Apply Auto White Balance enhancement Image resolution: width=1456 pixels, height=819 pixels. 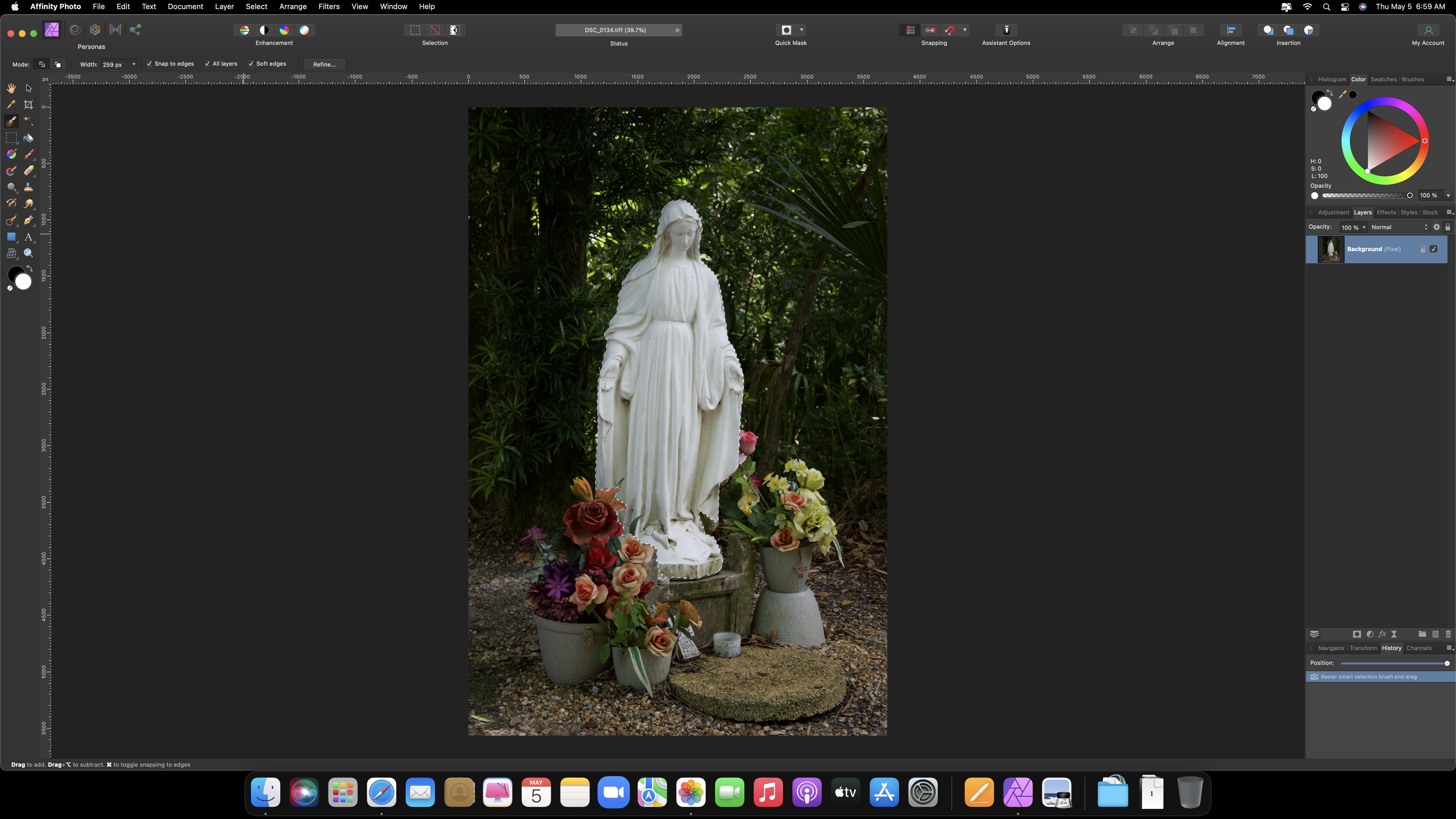pyautogui.click(x=304, y=30)
